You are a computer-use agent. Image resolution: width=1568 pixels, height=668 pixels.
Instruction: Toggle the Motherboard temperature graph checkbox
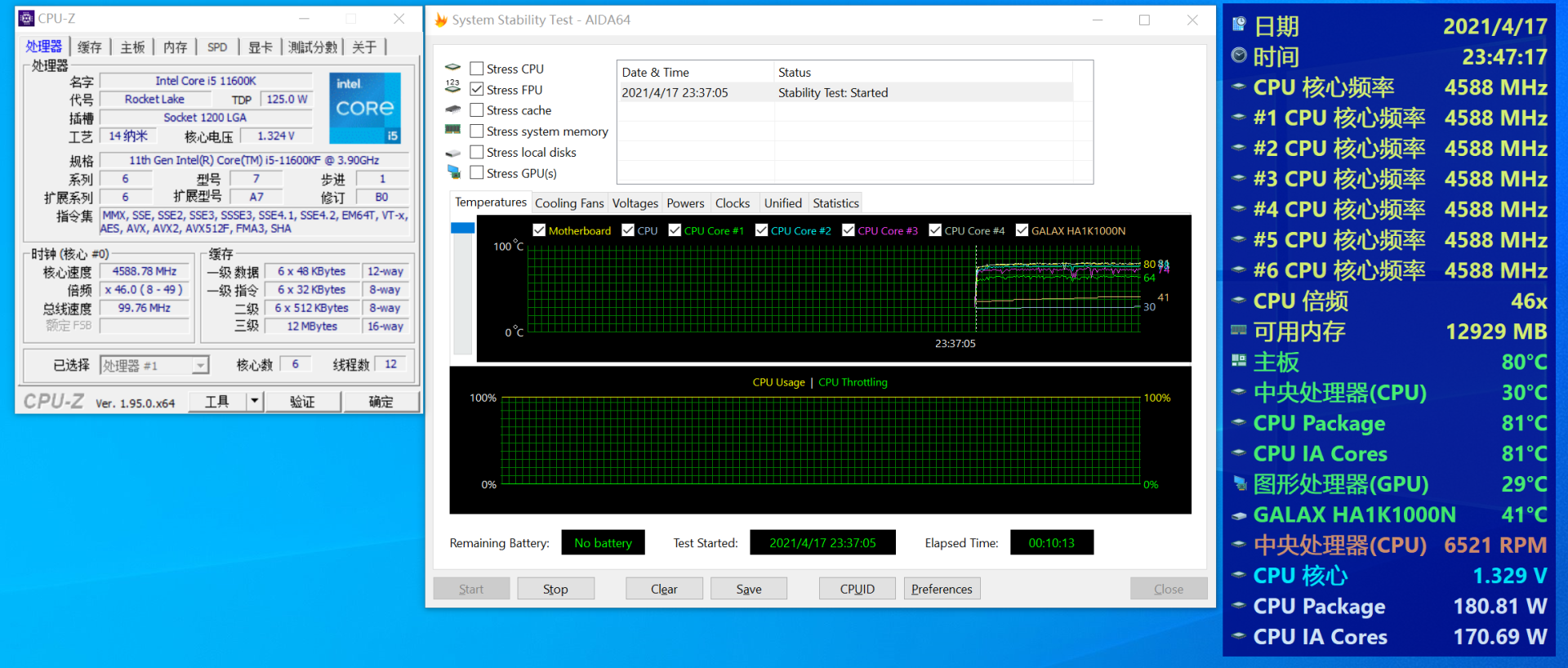pos(539,230)
